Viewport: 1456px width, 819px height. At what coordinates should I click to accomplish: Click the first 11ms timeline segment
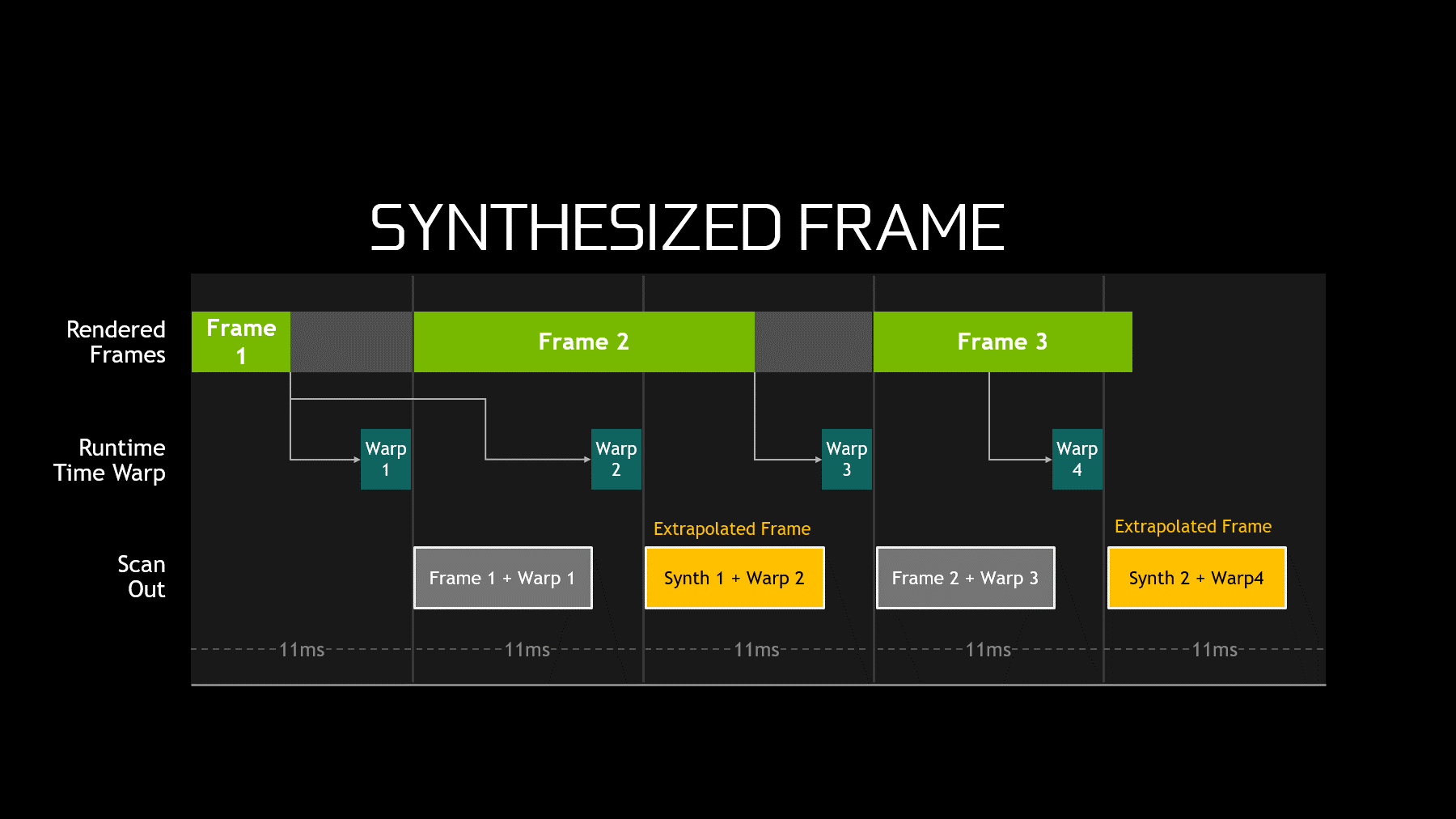[x=303, y=649]
